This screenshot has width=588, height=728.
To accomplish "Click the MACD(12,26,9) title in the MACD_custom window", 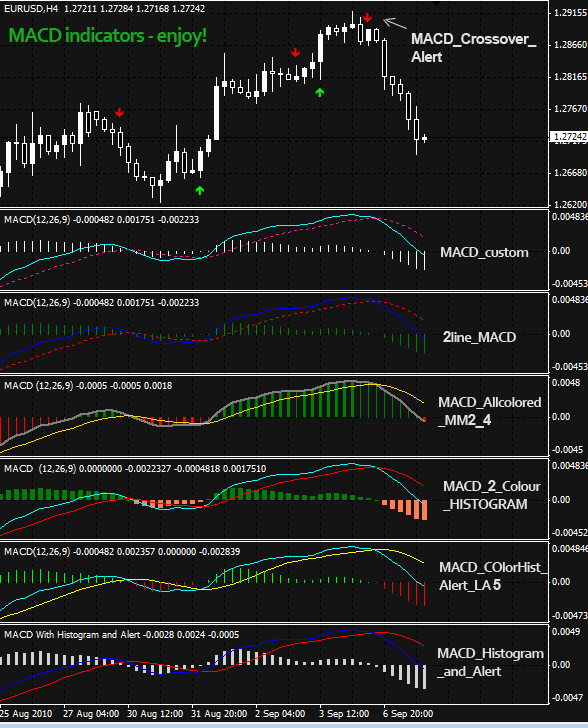I will [x=102, y=220].
